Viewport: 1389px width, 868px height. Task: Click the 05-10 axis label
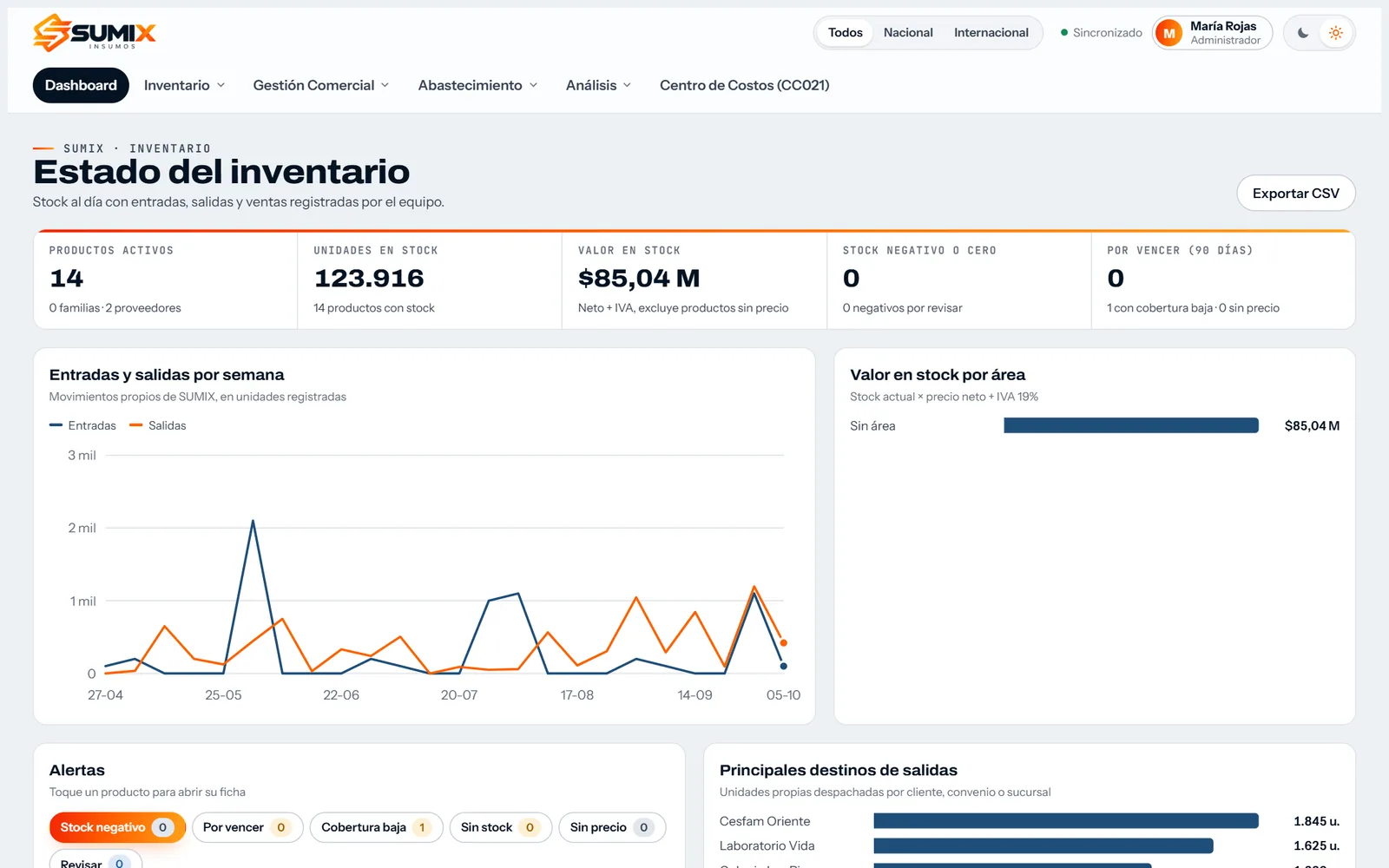pos(783,695)
